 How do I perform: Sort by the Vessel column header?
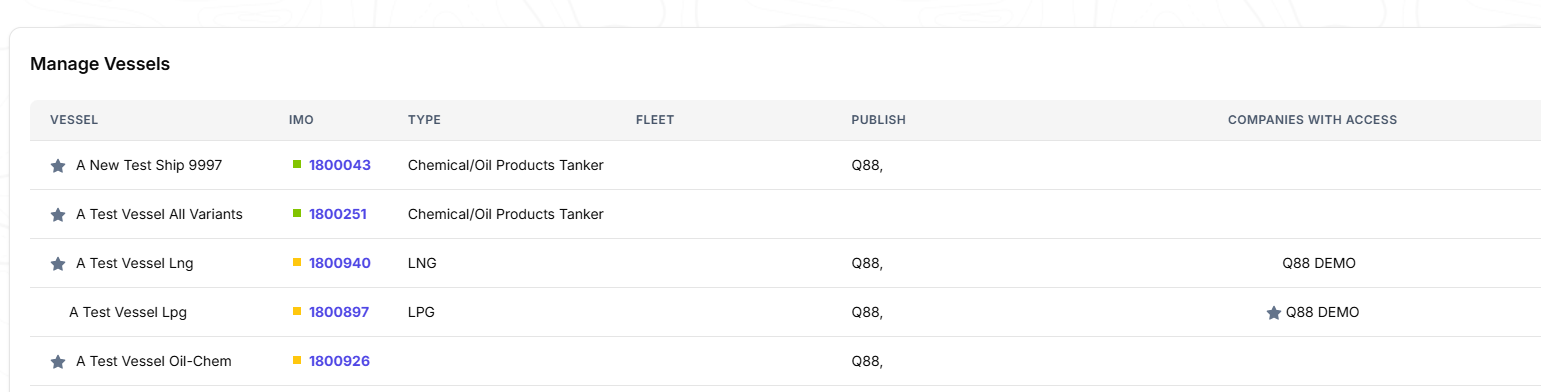74,120
